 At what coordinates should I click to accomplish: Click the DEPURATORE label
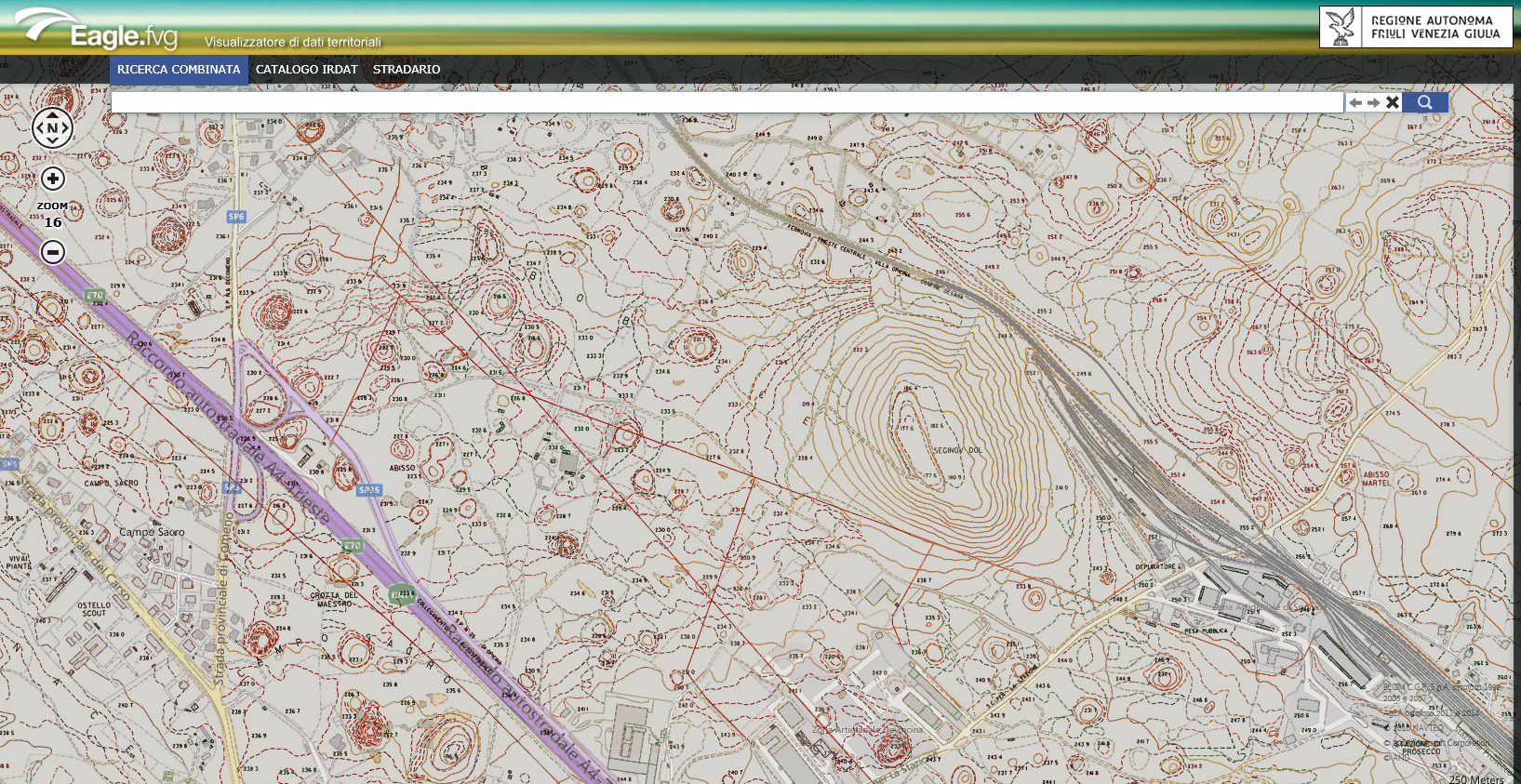(x=1156, y=566)
